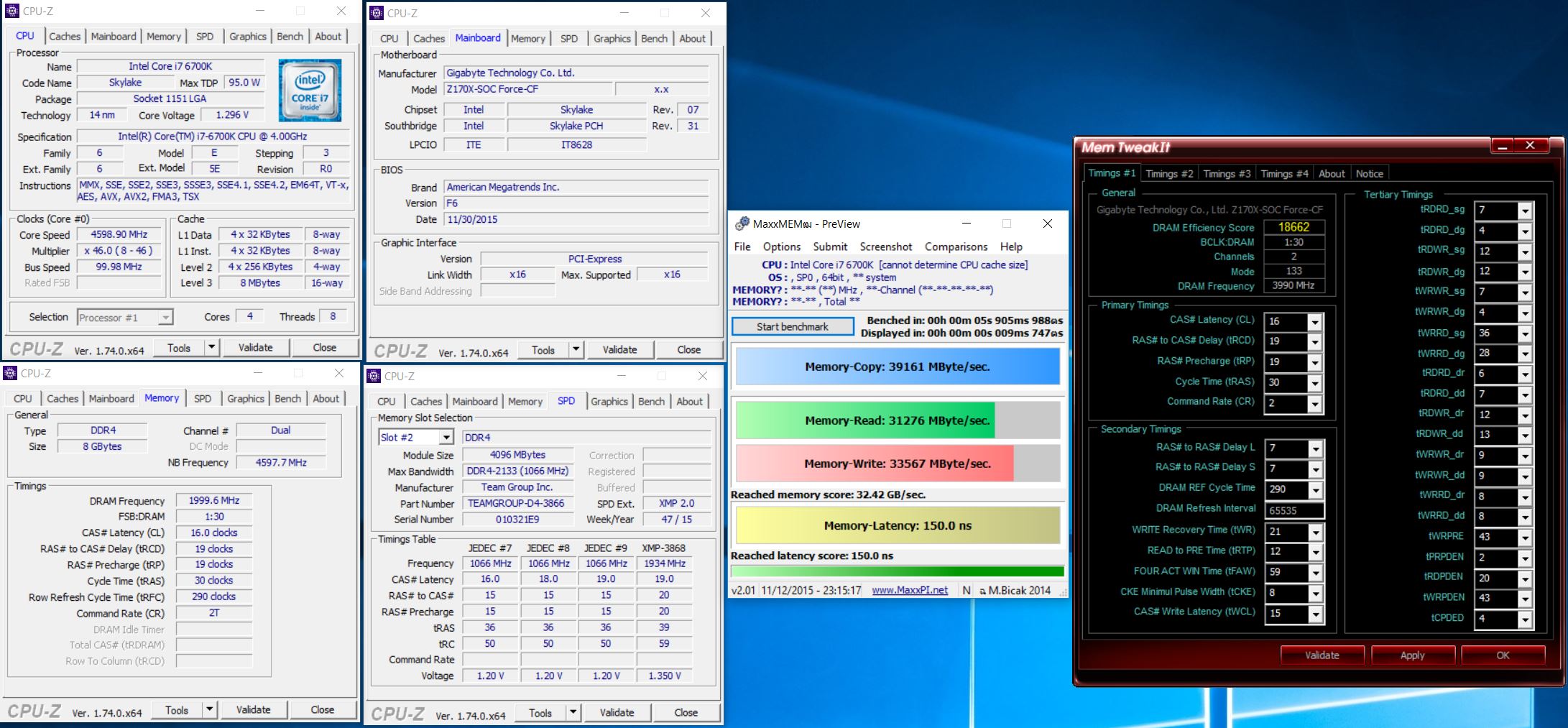Click the green progress bar in MaxxMEM
Image resolution: width=1568 pixels, height=728 pixels.
898,572
